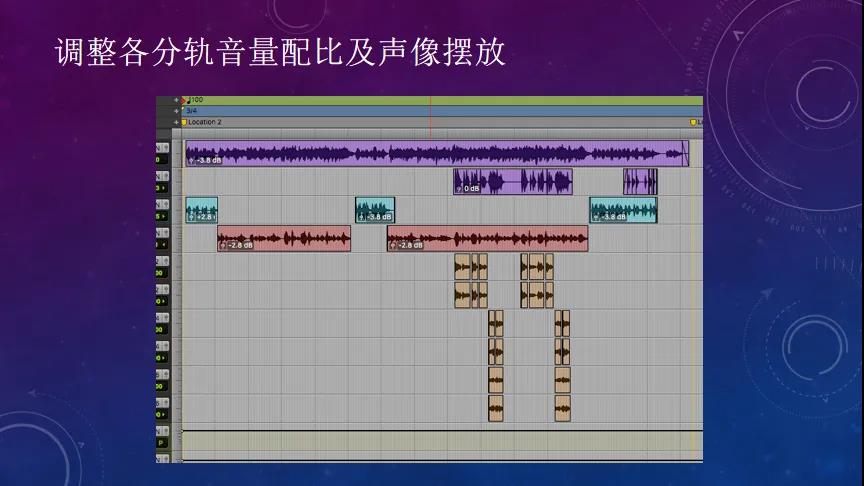Image resolution: width=864 pixels, height=486 pixels.
Task: Select first tan clip on sixth track
Action: (462, 295)
